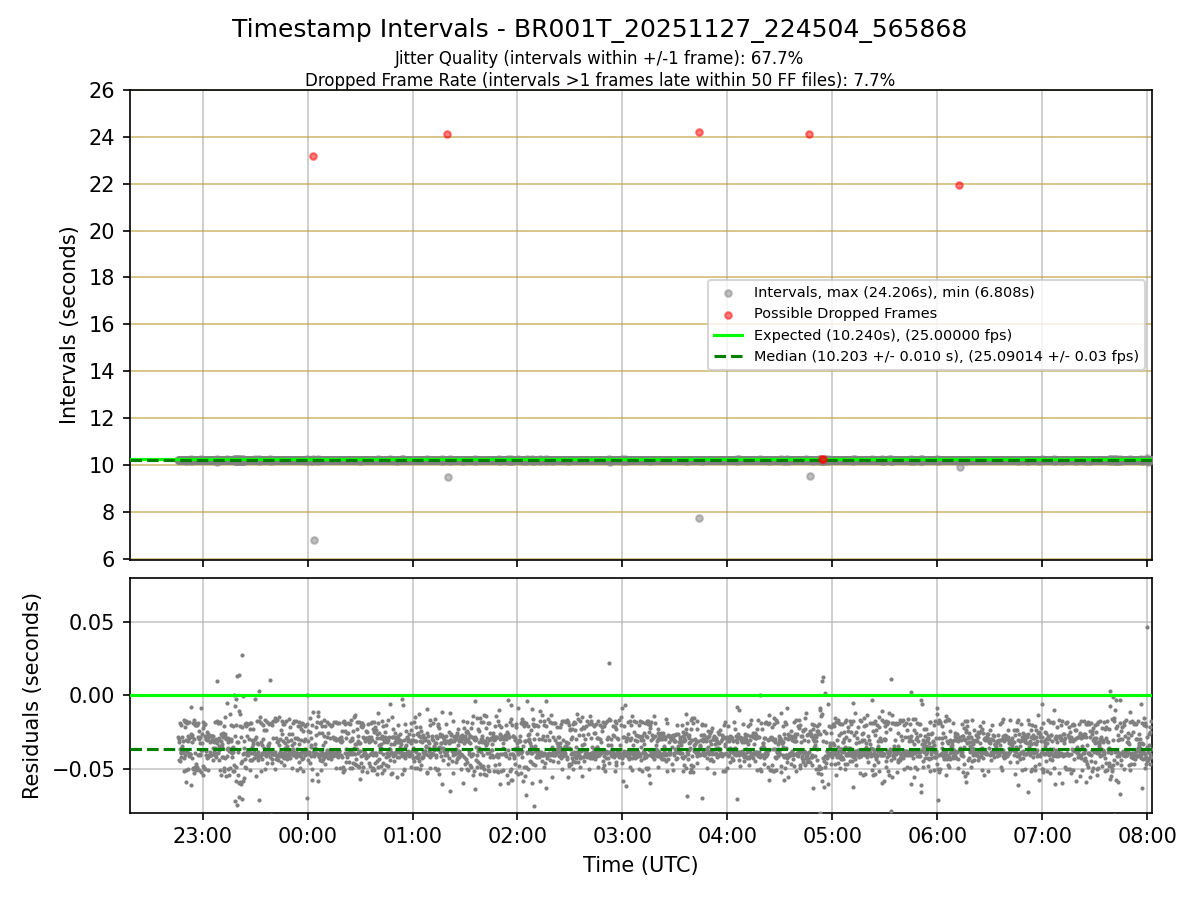Viewport: 1200px width, 900px height.
Task: Click the outlier residual point at far right top
Action: [1147, 627]
